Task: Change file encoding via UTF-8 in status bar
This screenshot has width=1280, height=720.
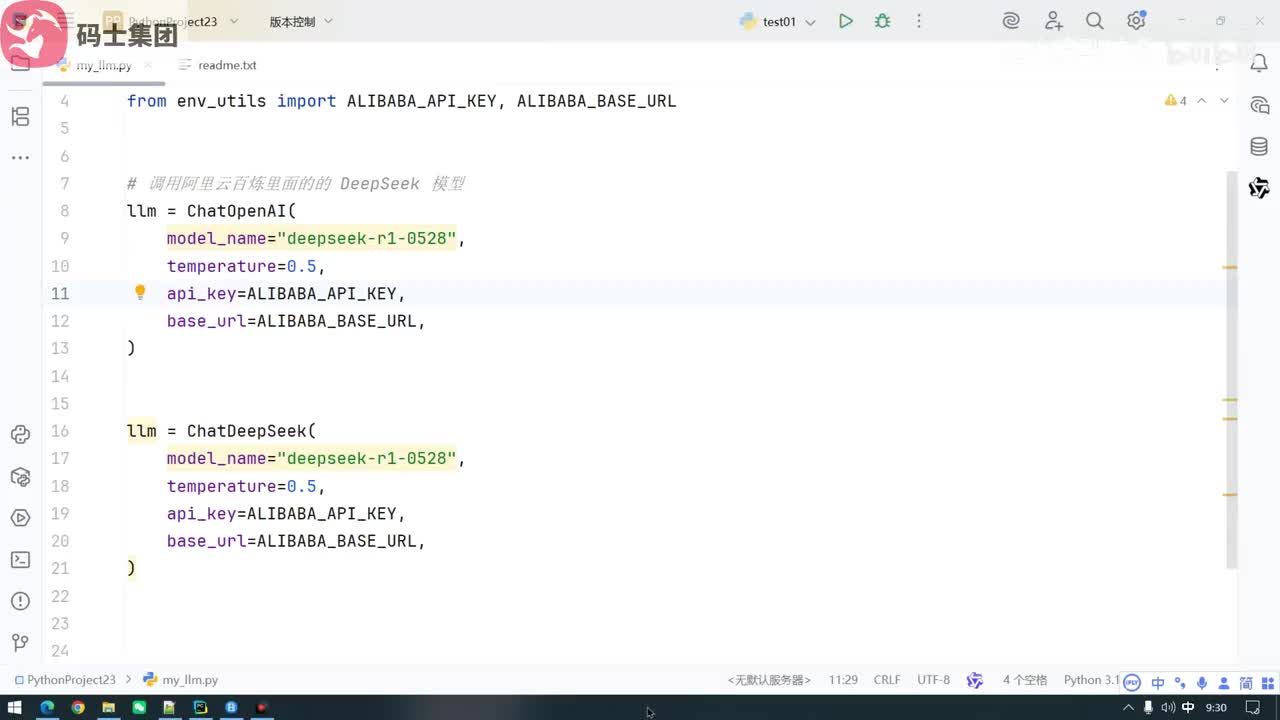Action: pyautogui.click(x=933, y=680)
